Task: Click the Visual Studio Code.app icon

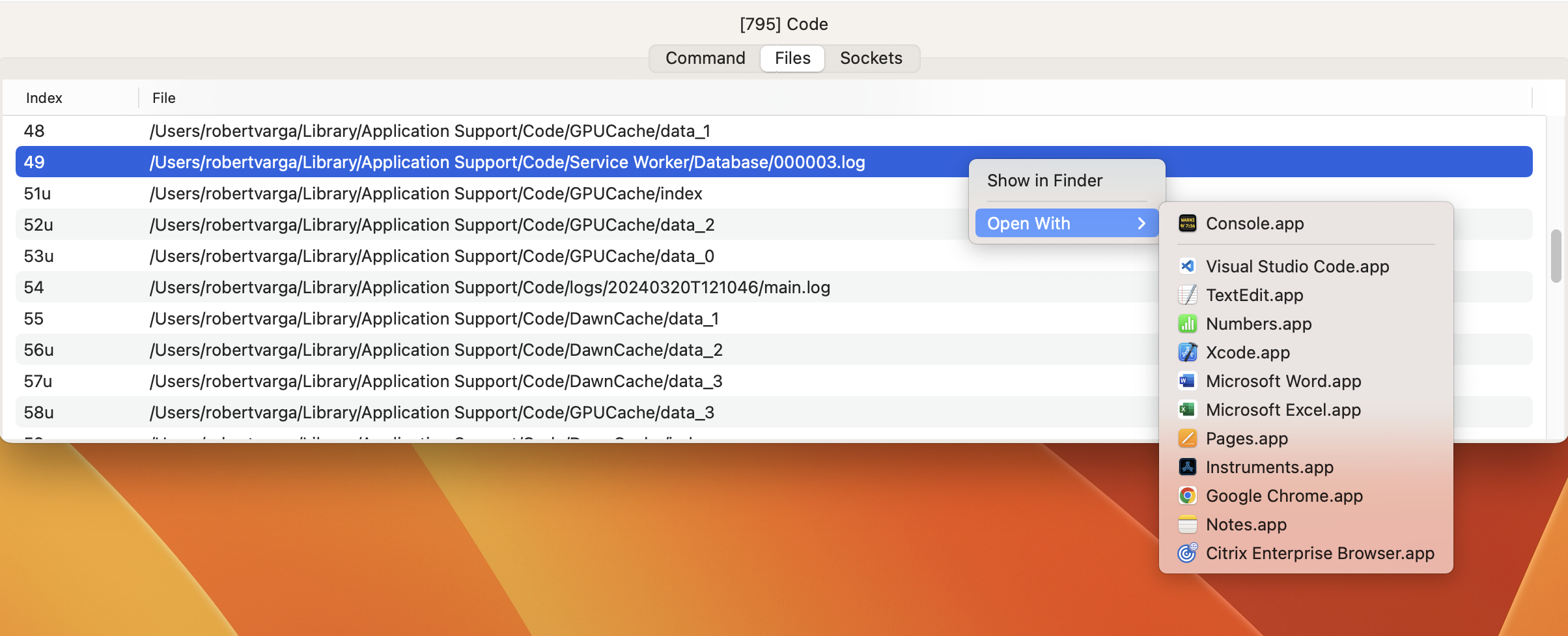Action: click(x=1187, y=266)
